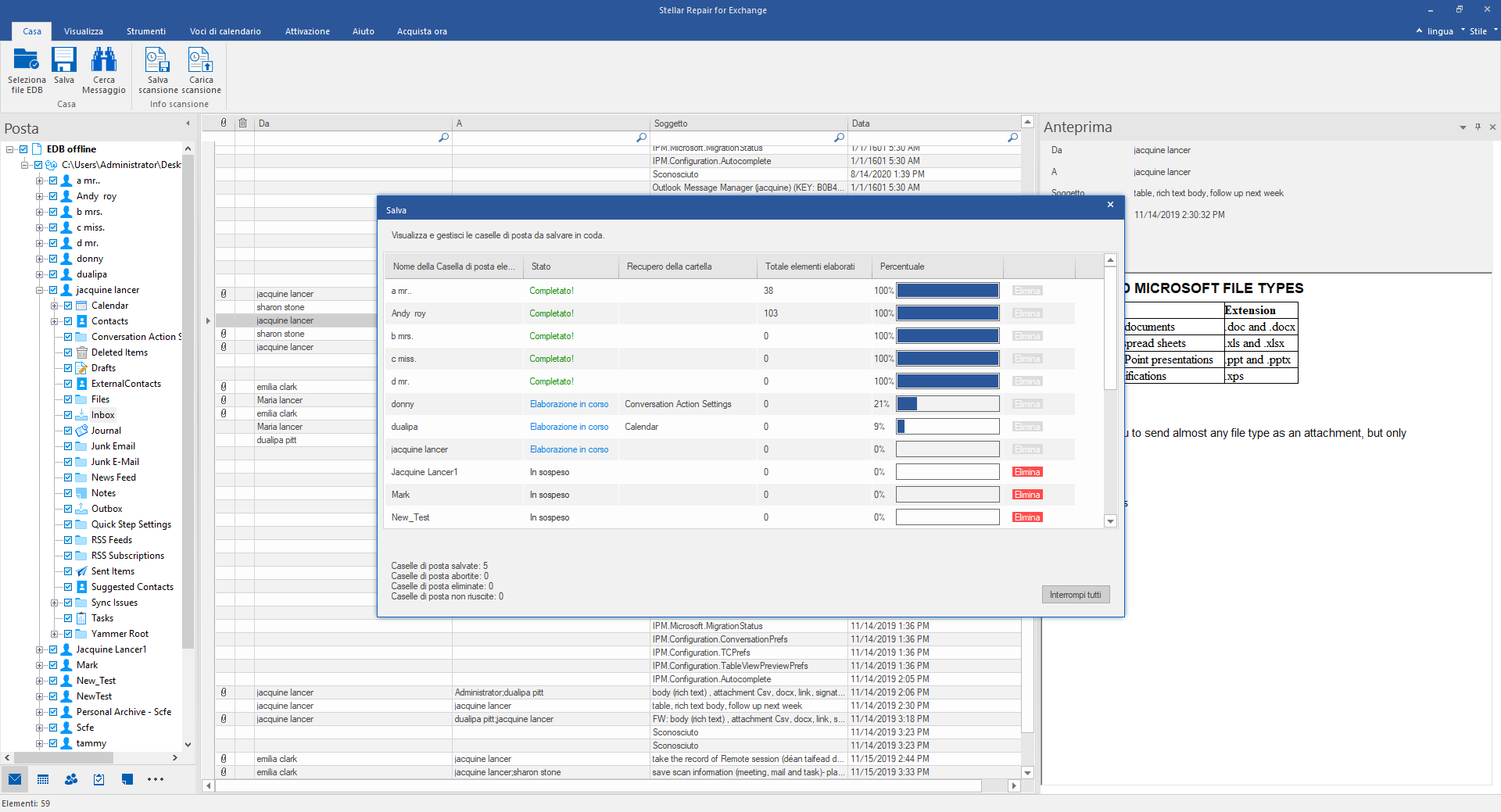Screen dimensions: 1501x812
Task: Click Elimina for Mark row
Action: coord(1027,495)
